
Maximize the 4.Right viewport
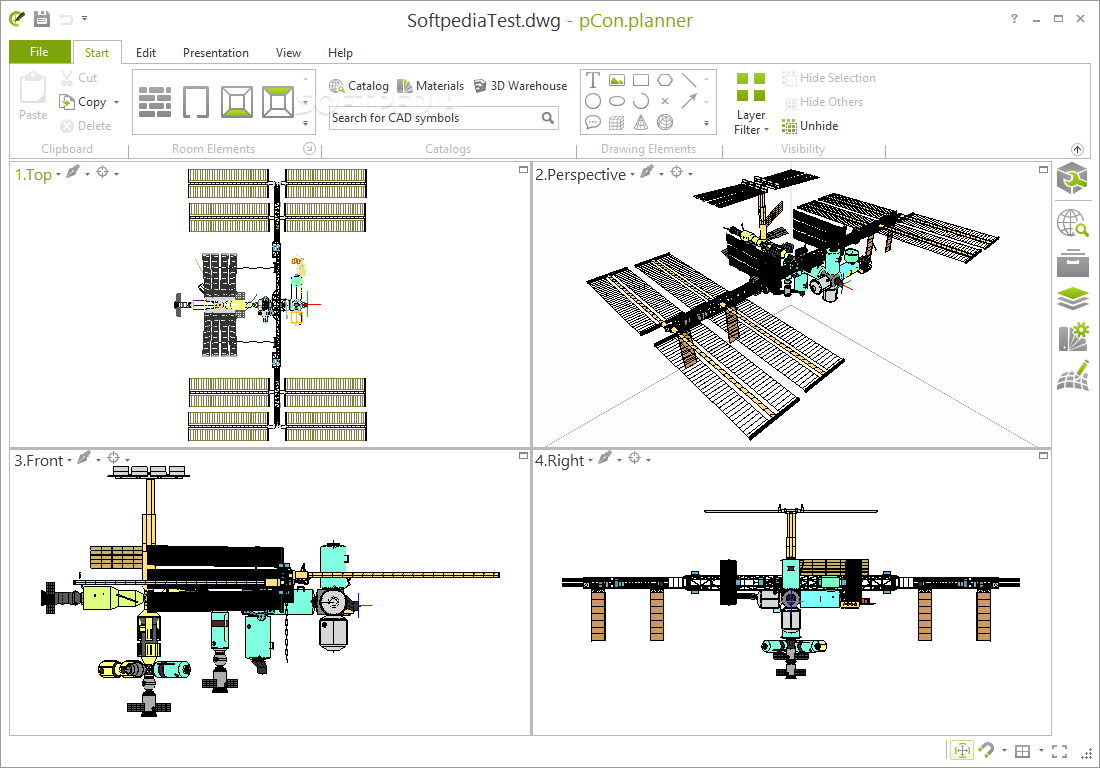tap(1043, 456)
